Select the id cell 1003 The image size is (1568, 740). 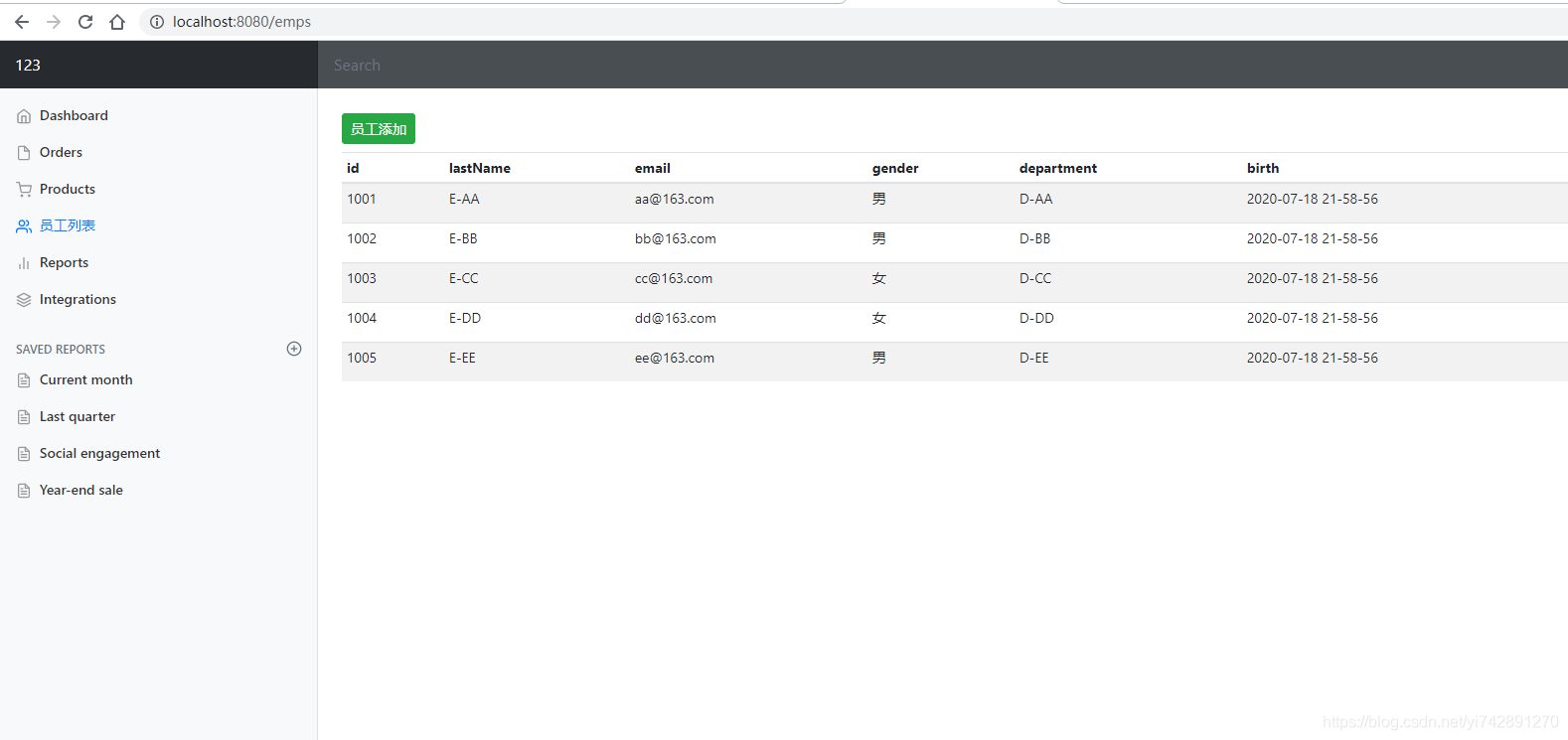(x=362, y=278)
